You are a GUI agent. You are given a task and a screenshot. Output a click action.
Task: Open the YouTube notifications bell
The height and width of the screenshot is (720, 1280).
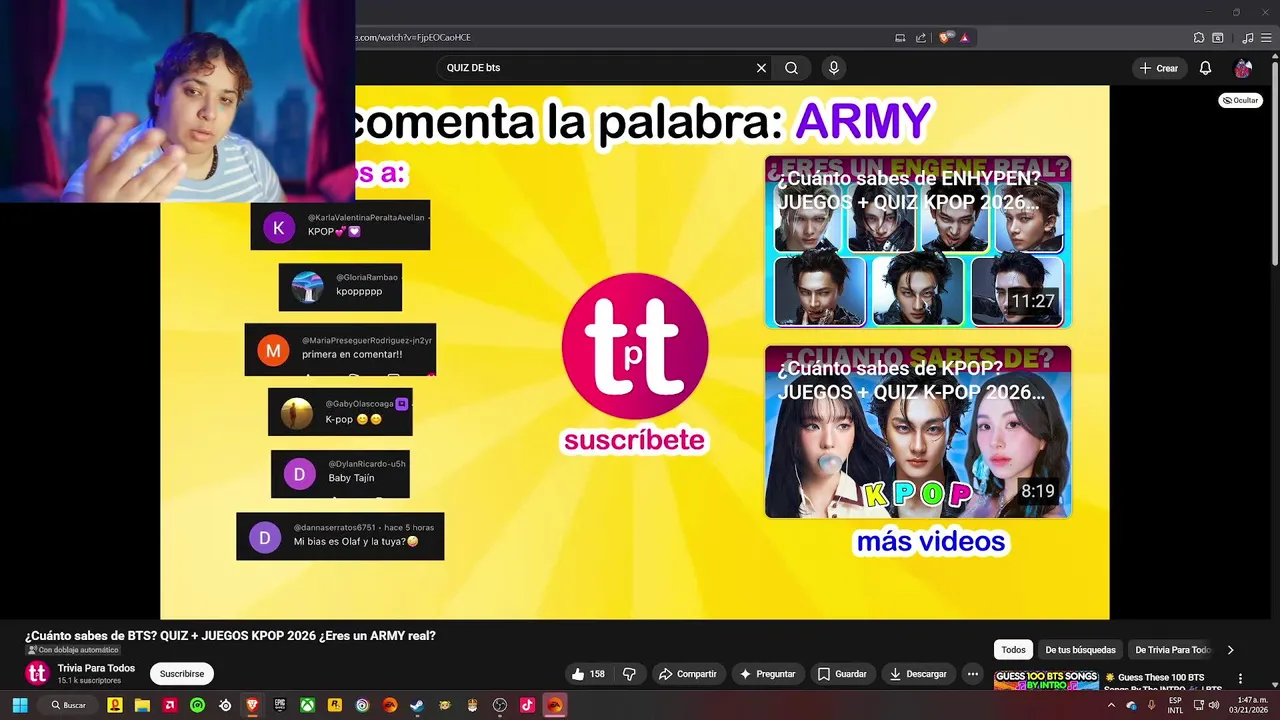[x=1205, y=68]
